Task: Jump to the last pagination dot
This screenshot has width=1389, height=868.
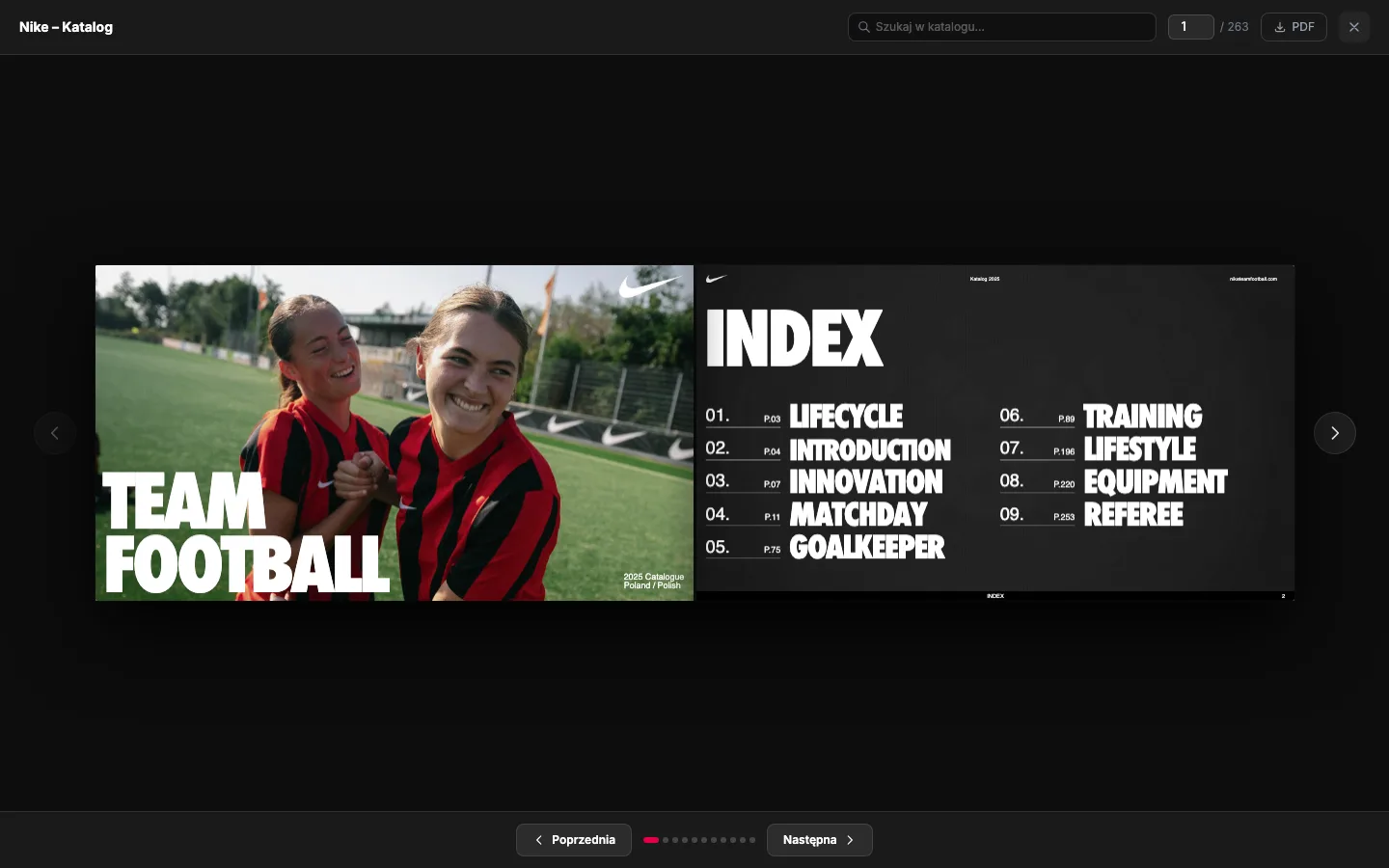Action: (752, 840)
